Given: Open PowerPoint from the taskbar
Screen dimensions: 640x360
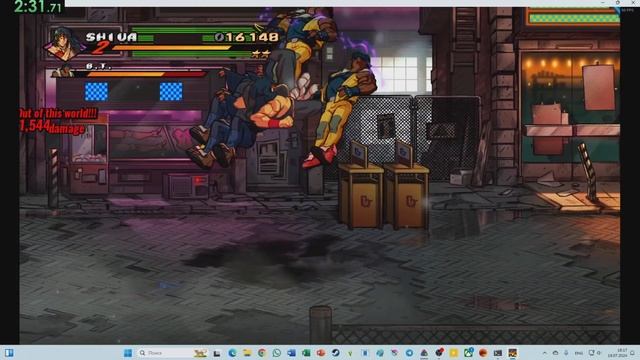Looking at the screenshot, I should [321, 353].
